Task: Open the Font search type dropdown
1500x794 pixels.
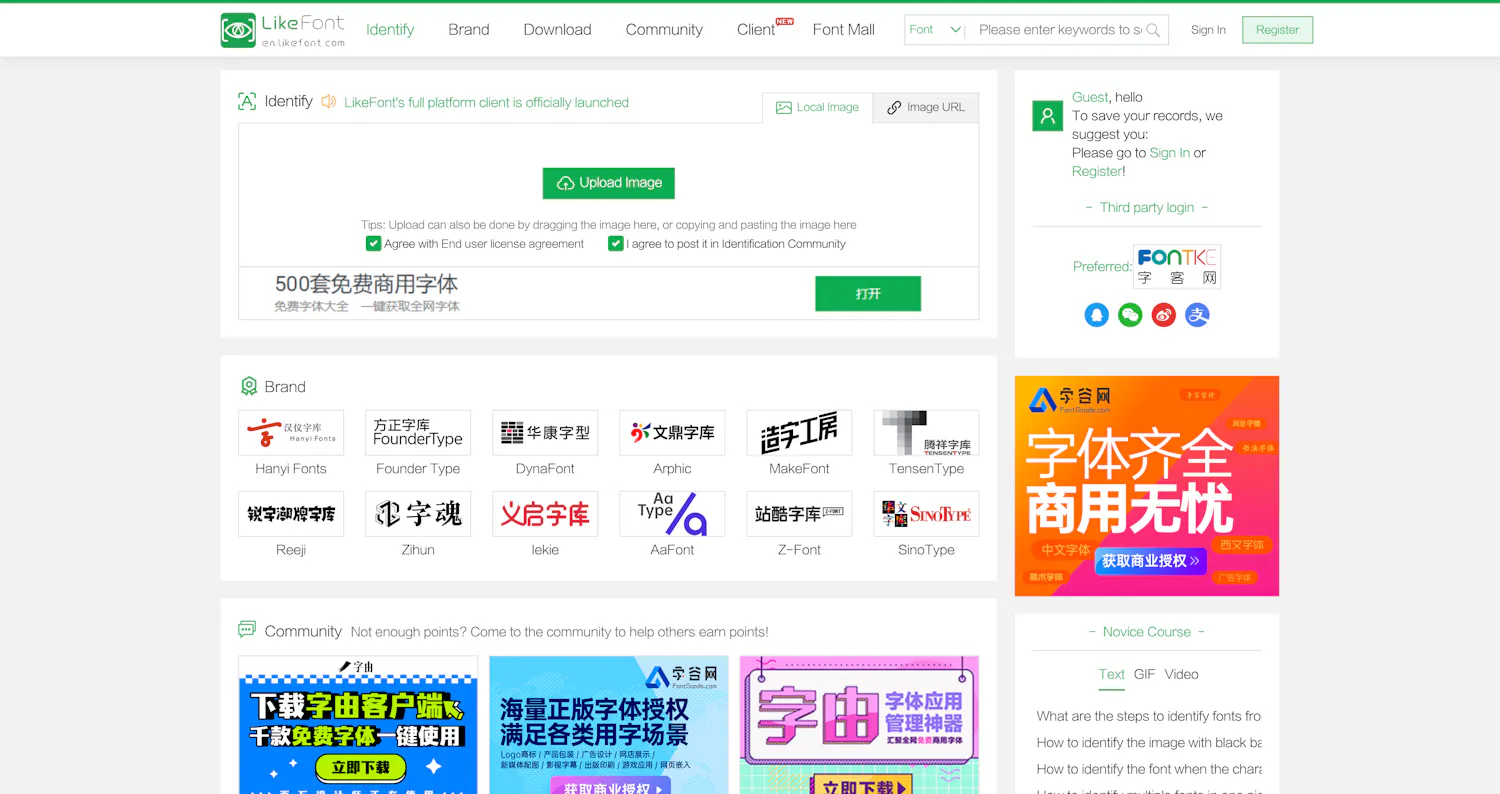Action: coord(935,30)
